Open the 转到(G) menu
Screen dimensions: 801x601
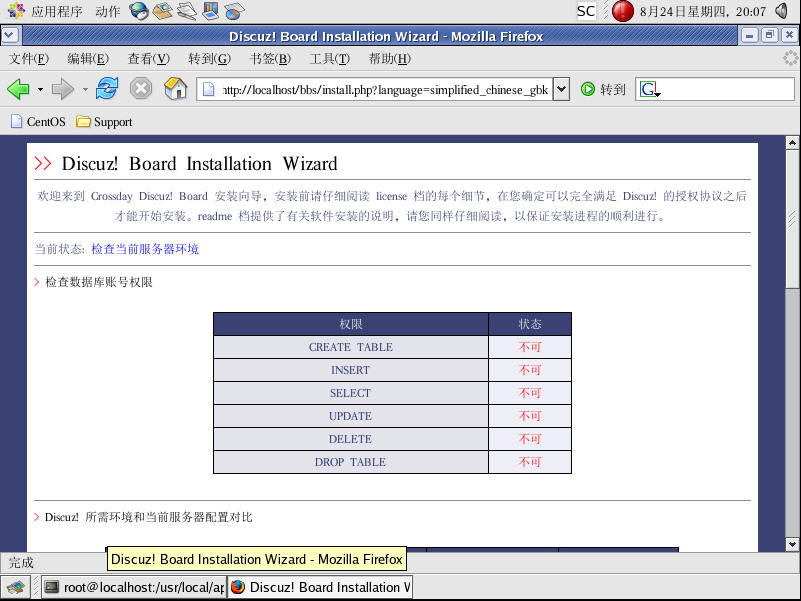pos(209,59)
